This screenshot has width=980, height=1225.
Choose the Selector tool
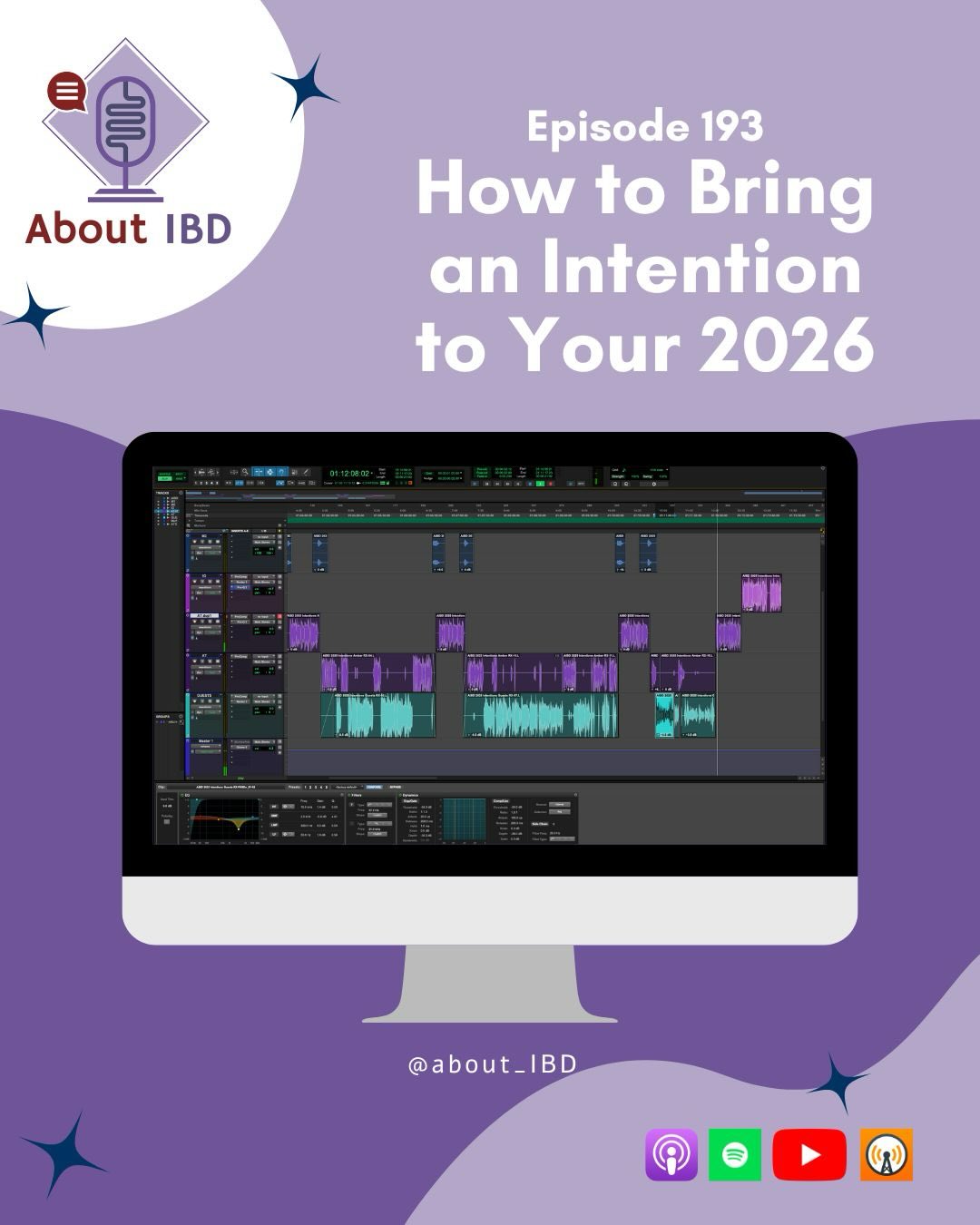click(270, 472)
